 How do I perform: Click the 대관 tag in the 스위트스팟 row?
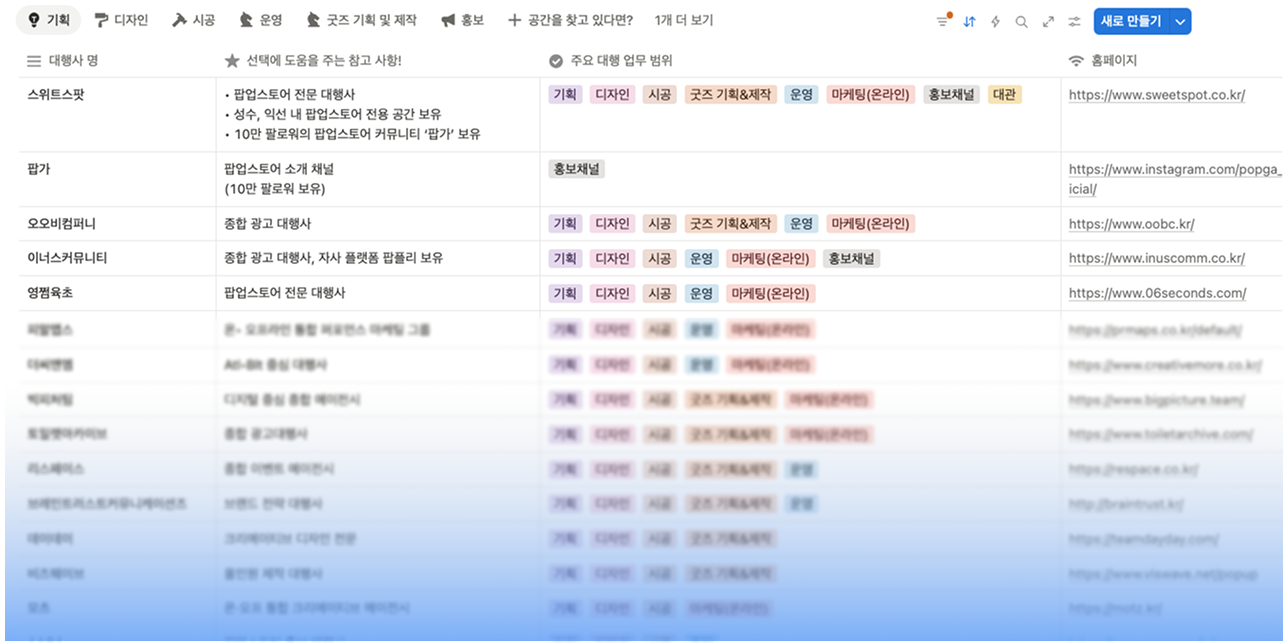1005,95
